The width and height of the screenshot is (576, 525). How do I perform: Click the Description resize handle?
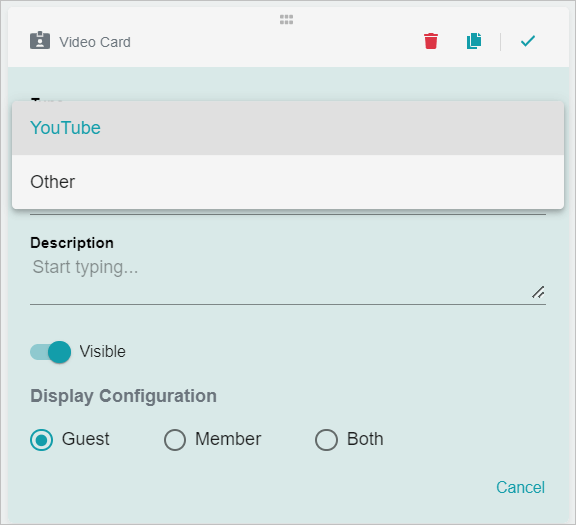(x=539, y=292)
